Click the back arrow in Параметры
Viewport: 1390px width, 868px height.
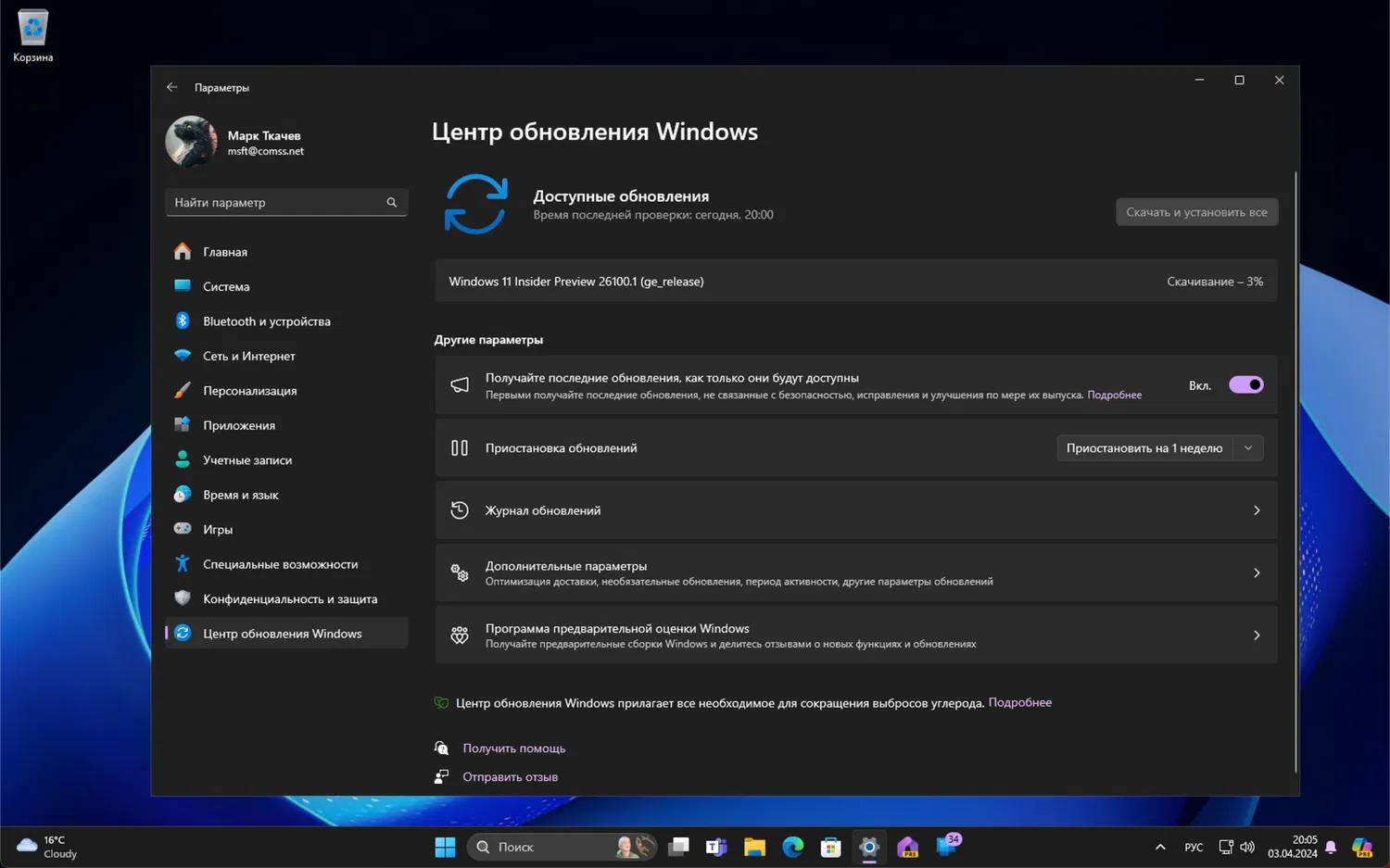click(171, 86)
